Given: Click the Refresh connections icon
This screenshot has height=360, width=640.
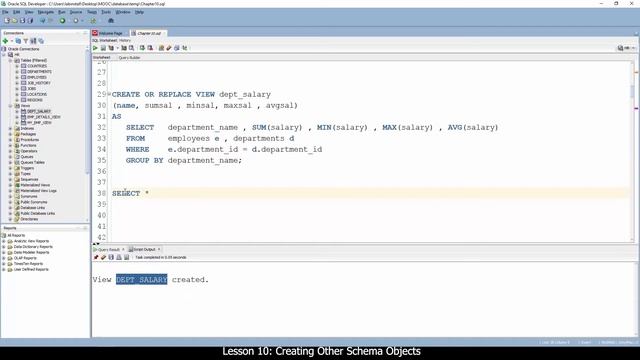Looking at the screenshot, I should tap(18, 41).
